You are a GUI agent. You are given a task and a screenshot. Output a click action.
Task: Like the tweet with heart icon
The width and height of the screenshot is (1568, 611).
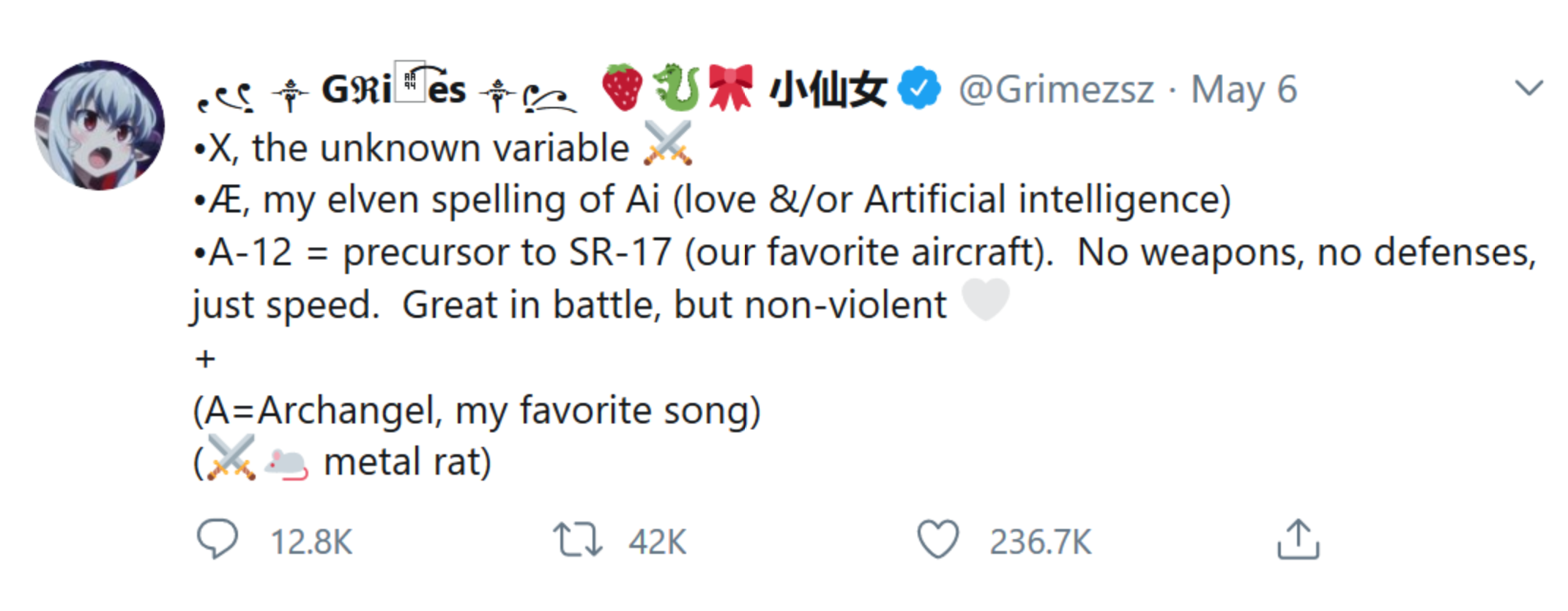tap(937, 540)
